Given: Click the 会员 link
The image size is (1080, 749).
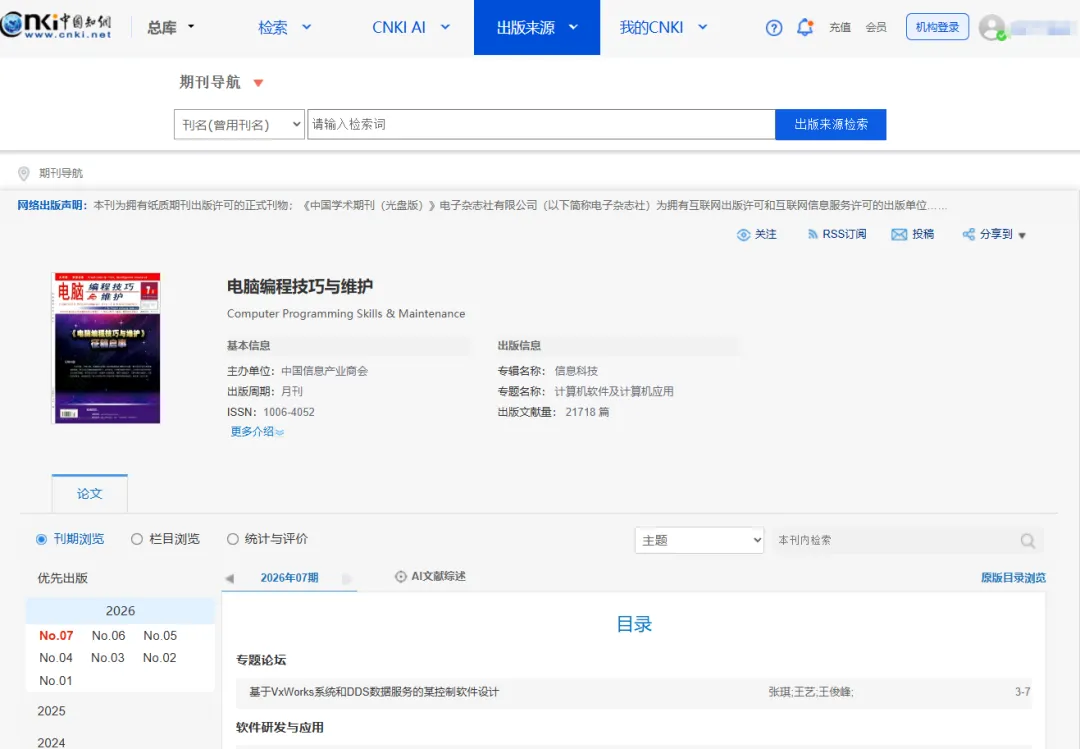Looking at the screenshot, I should pos(876,28).
